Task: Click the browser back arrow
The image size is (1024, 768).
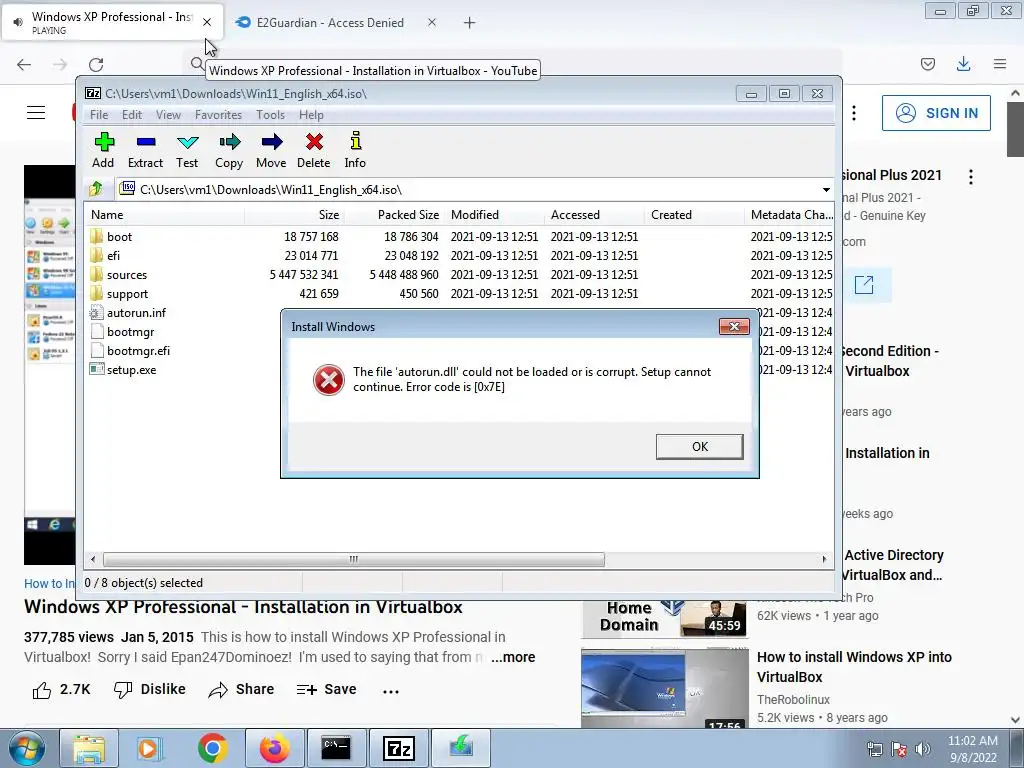Action: click(x=24, y=64)
